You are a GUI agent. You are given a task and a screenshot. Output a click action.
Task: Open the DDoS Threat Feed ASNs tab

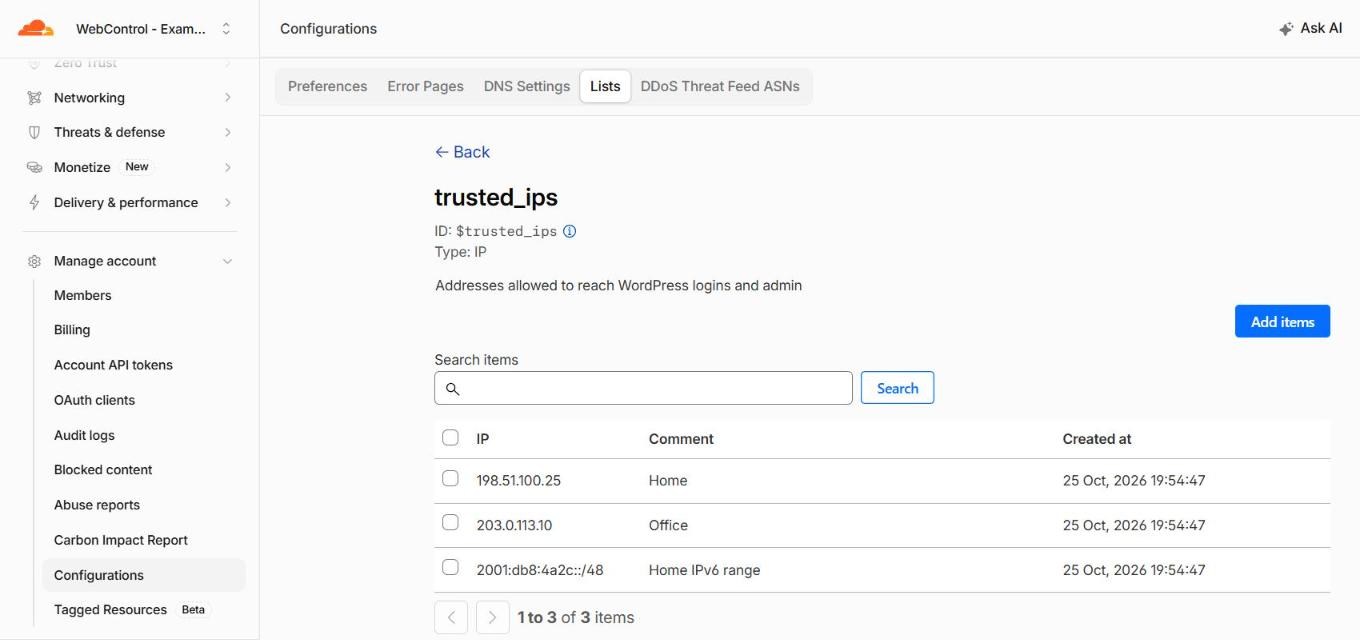pyautogui.click(x=720, y=86)
